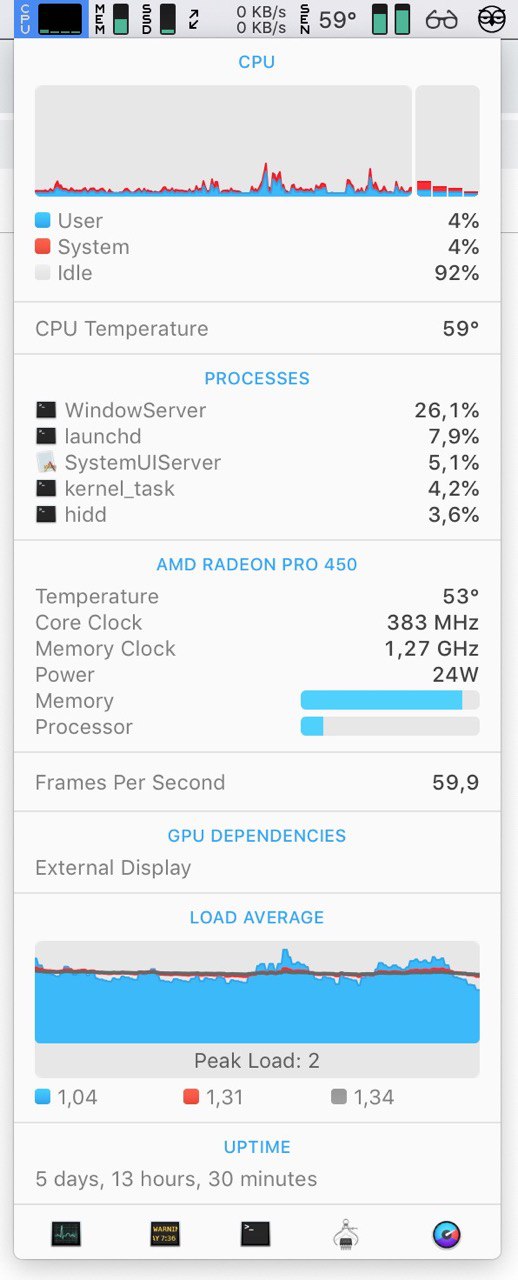Click the owl face menu bar icon
This screenshot has width=518, height=1280.
pyautogui.click(x=491, y=19)
